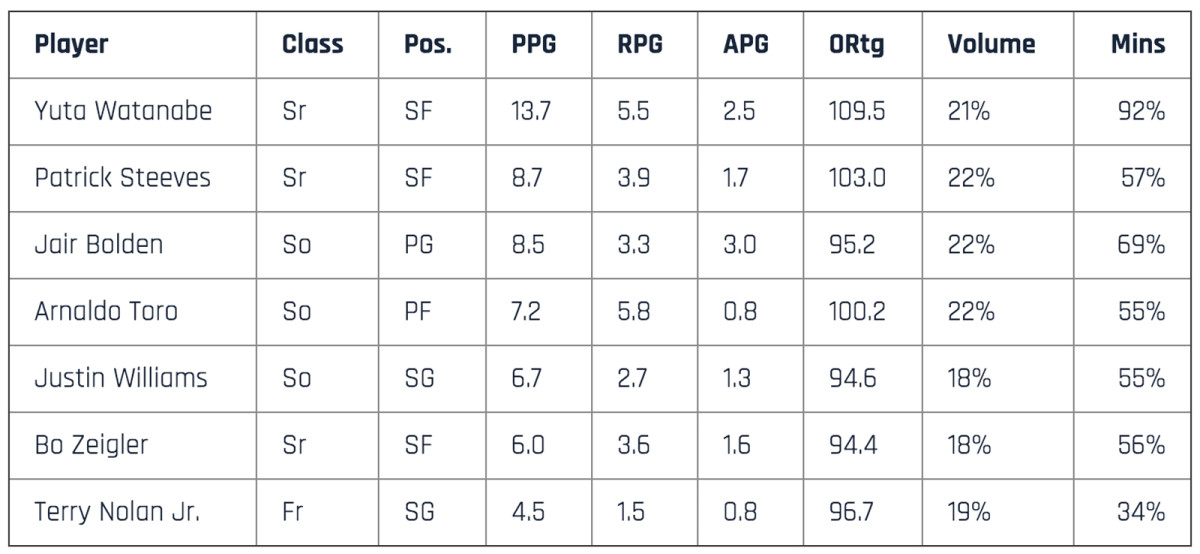Click Jair Bolden's PG position cell
Viewport: 1200px width, 554px height.
[x=418, y=244]
